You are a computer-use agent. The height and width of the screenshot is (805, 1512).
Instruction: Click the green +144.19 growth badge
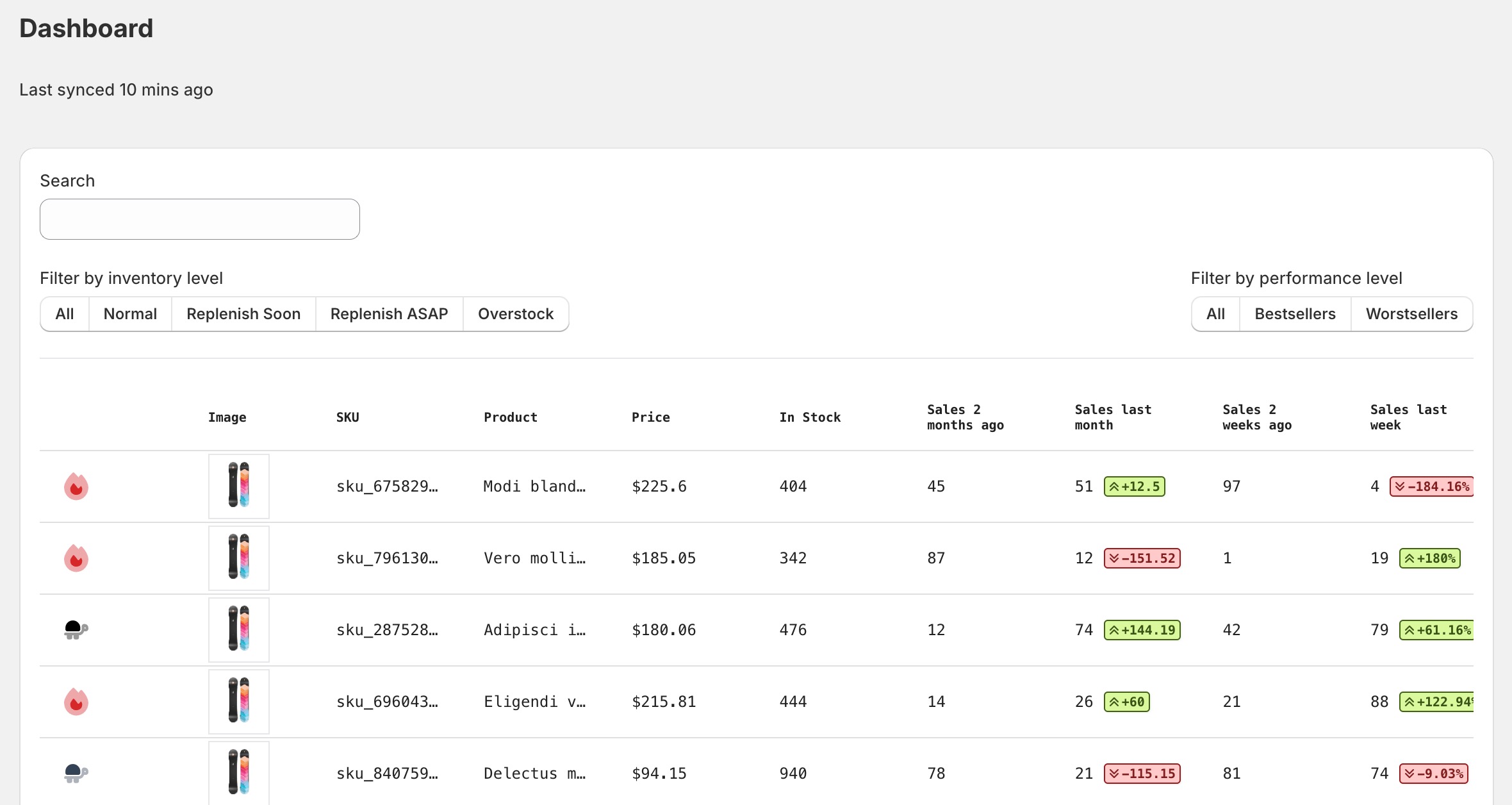(1142, 630)
